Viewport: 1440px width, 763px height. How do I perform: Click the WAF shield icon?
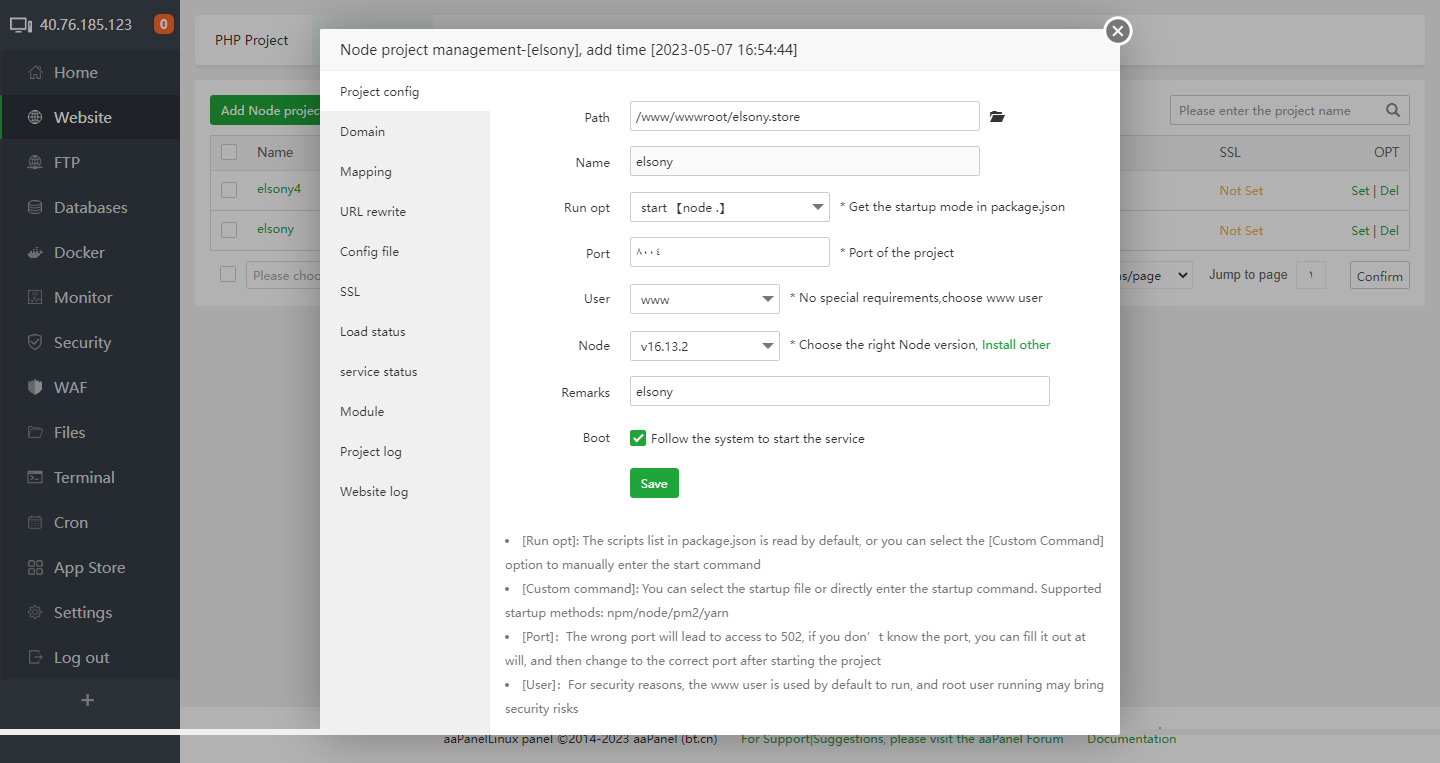coord(36,388)
